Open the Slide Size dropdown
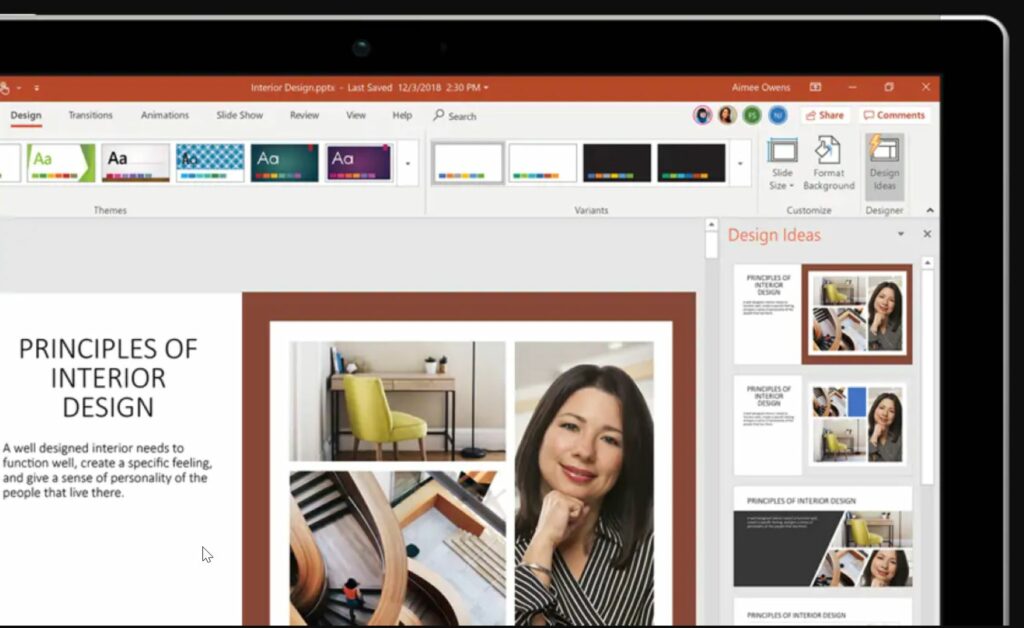The height and width of the screenshot is (628, 1024). coord(782,164)
